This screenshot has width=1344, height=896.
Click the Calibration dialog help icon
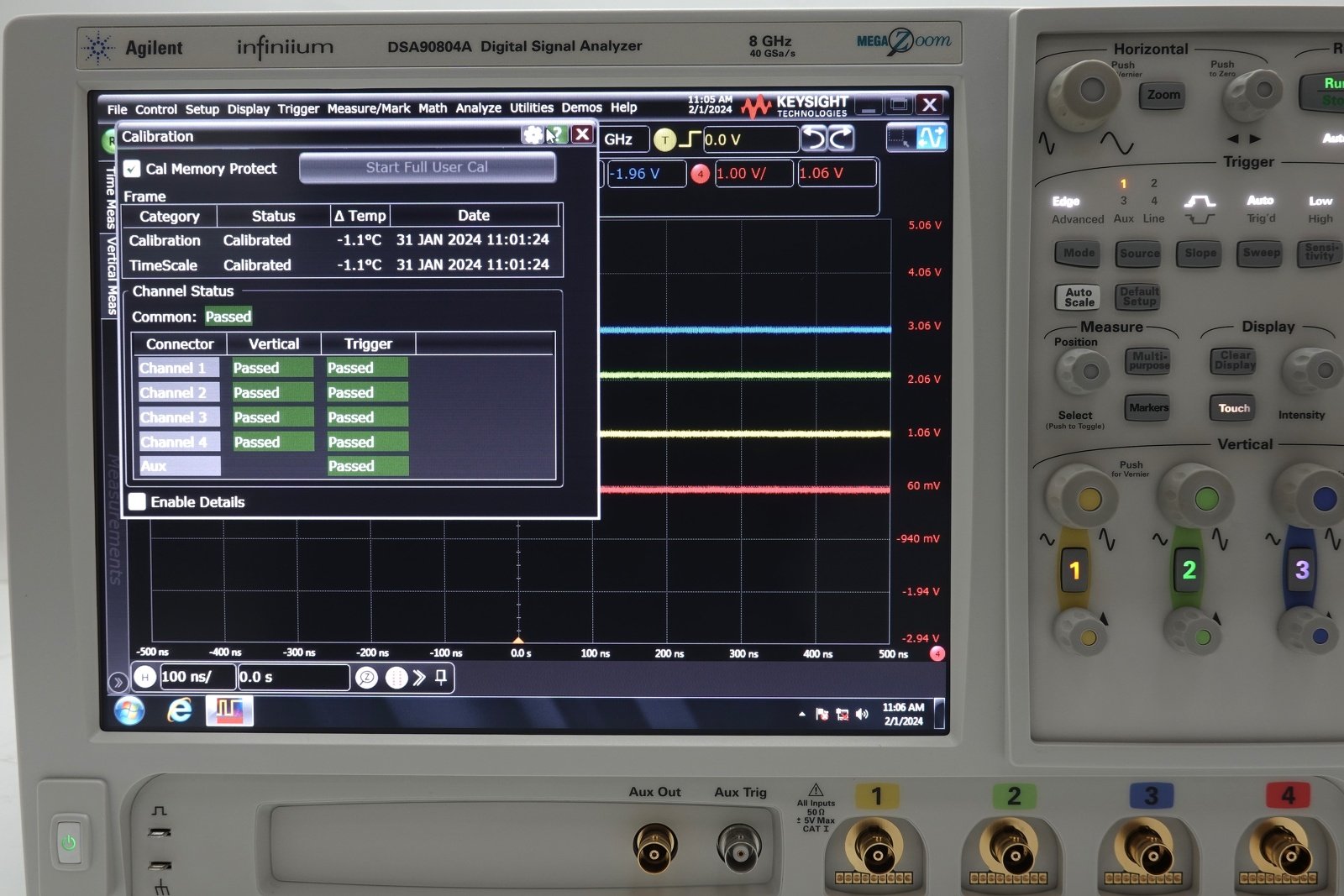[x=555, y=135]
